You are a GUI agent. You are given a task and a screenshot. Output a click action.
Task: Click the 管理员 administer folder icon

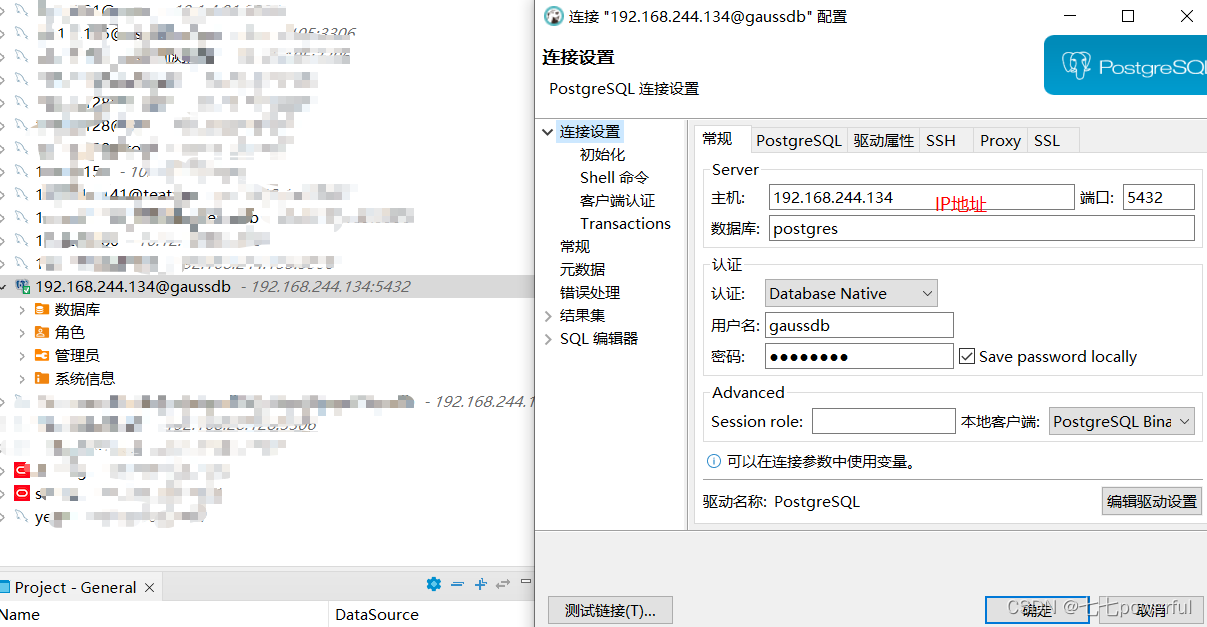click(x=42, y=356)
